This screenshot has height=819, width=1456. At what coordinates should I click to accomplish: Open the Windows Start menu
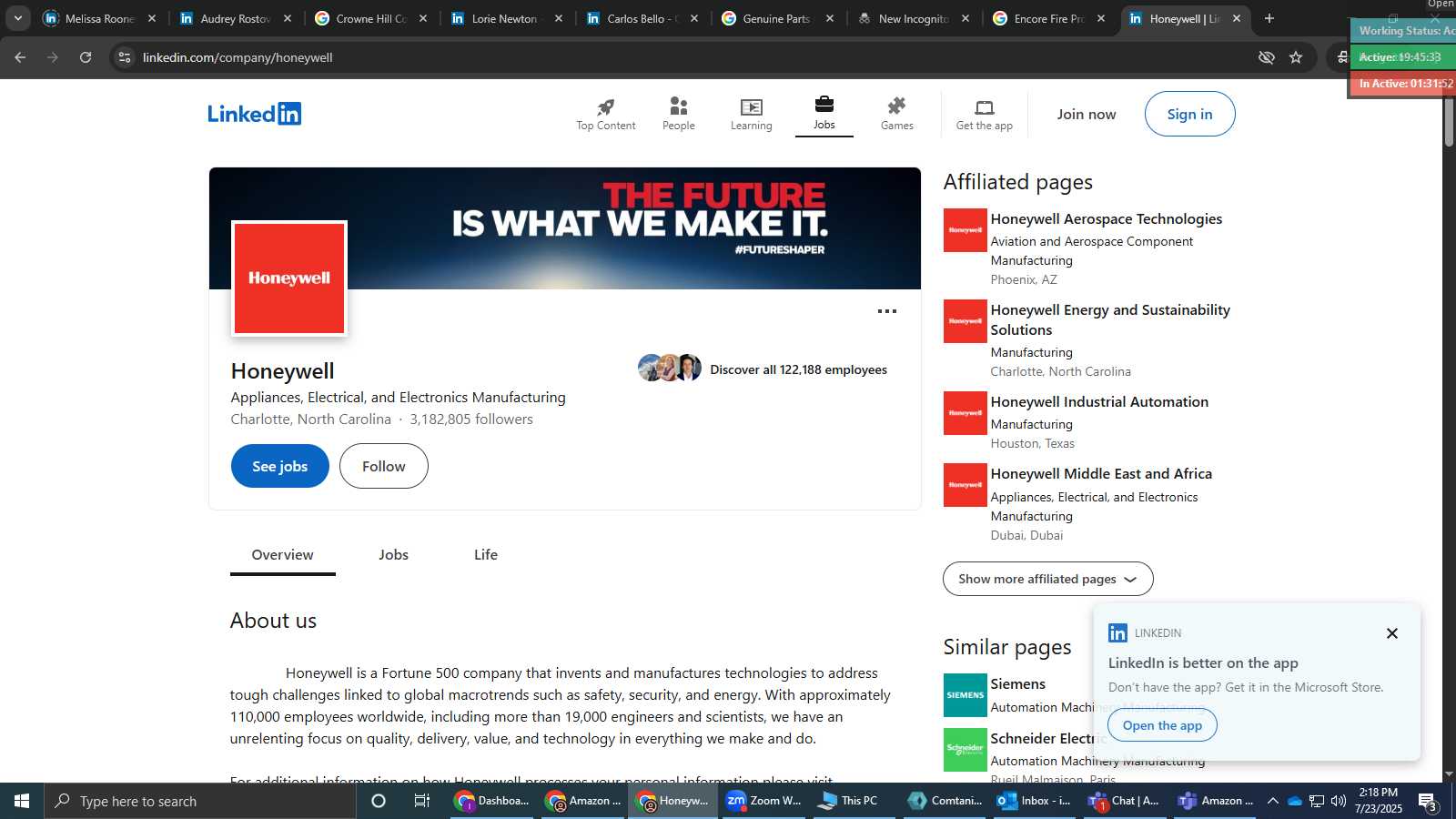[x=22, y=801]
